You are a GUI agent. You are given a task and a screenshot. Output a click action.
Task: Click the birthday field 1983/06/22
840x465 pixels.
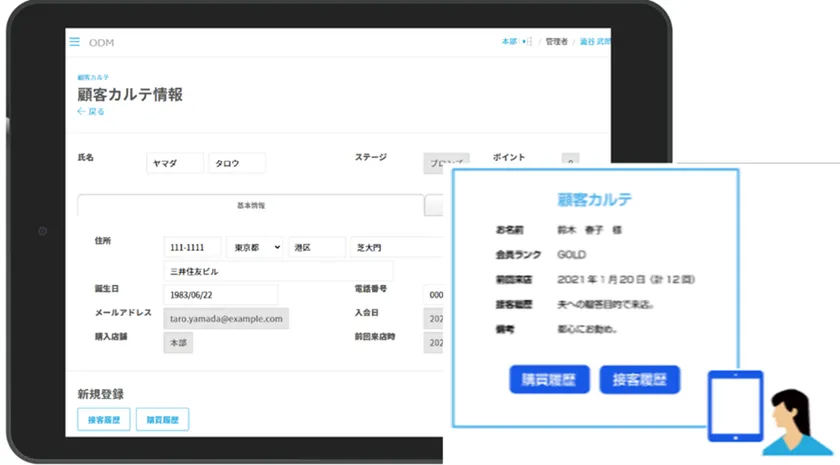(220, 294)
